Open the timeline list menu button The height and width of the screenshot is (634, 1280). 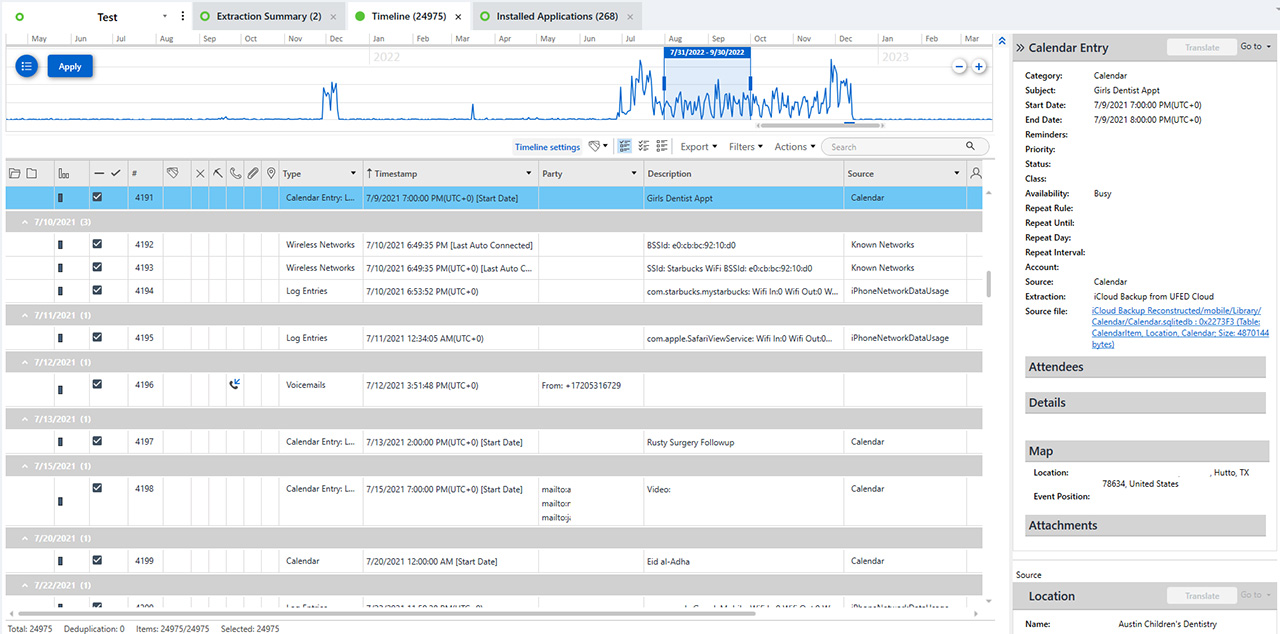tap(27, 66)
